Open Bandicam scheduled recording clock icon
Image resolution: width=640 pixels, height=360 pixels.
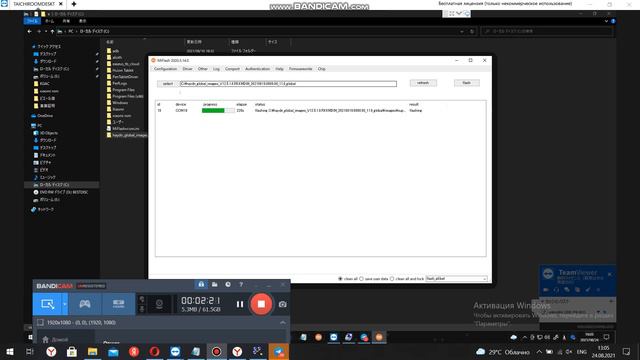point(228,284)
